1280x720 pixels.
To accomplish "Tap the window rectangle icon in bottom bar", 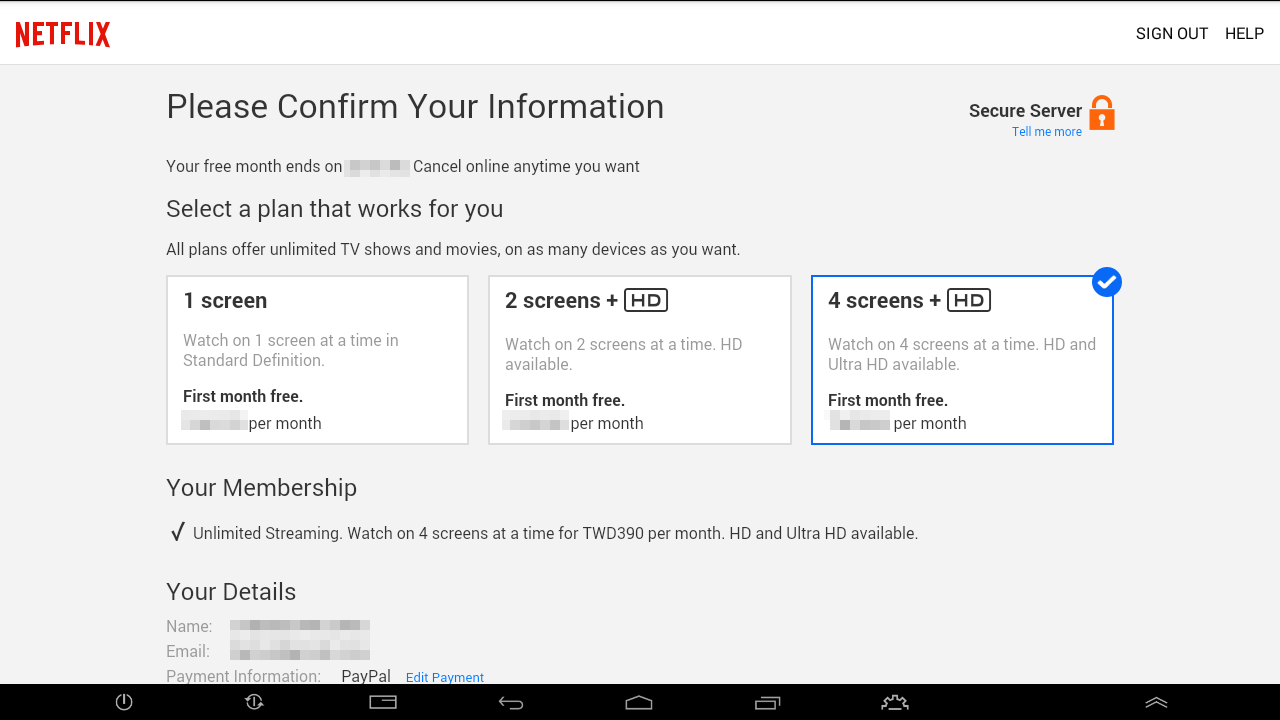I will point(383,702).
